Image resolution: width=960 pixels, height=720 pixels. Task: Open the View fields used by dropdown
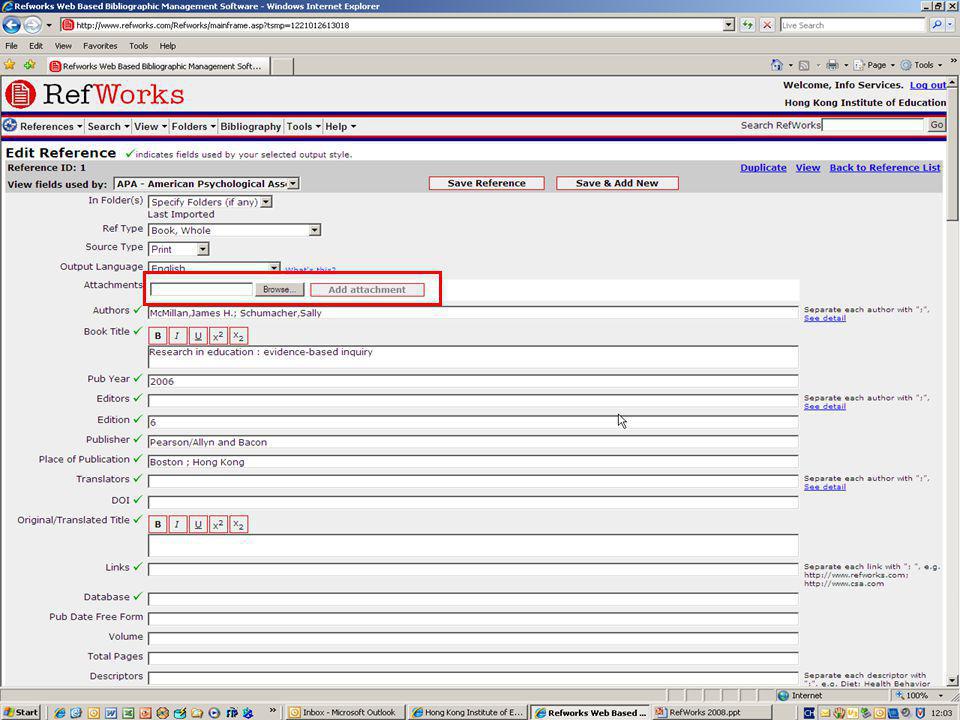pyautogui.click(x=293, y=184)
